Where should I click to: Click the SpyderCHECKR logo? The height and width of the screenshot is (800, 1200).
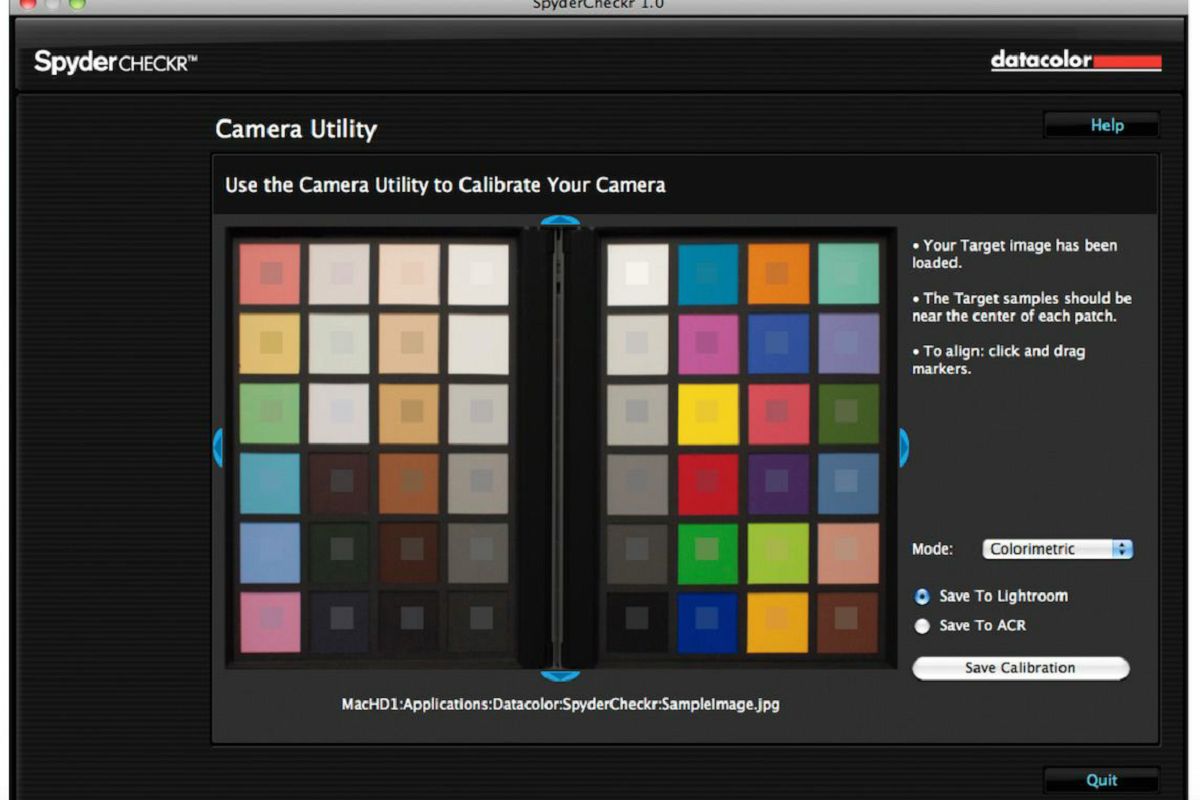click(x=116, y=62)
